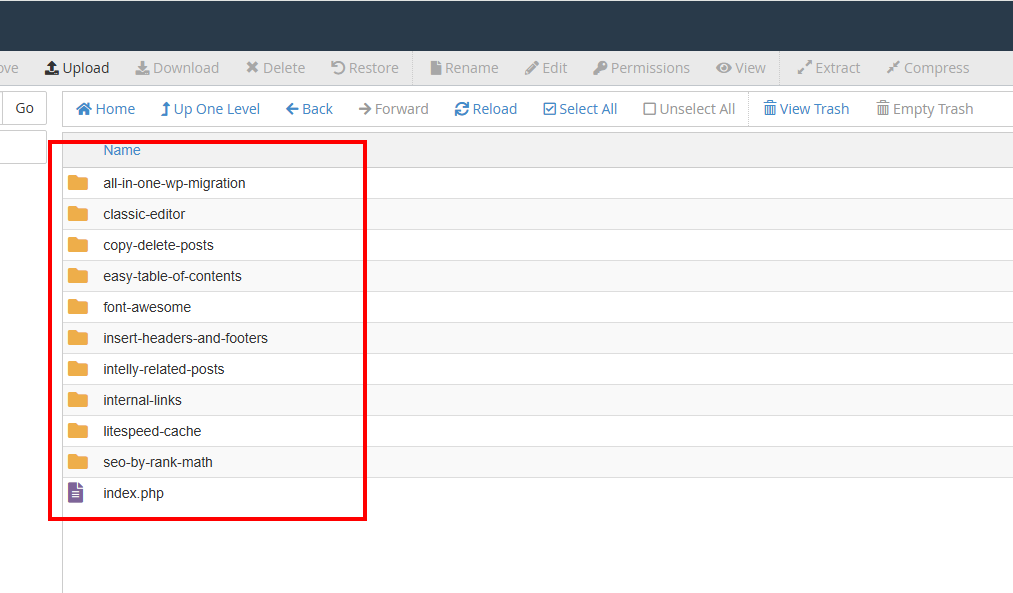
Task: Click the all-in-one-wp-migration folder icon
Action: tap(78, 183)
